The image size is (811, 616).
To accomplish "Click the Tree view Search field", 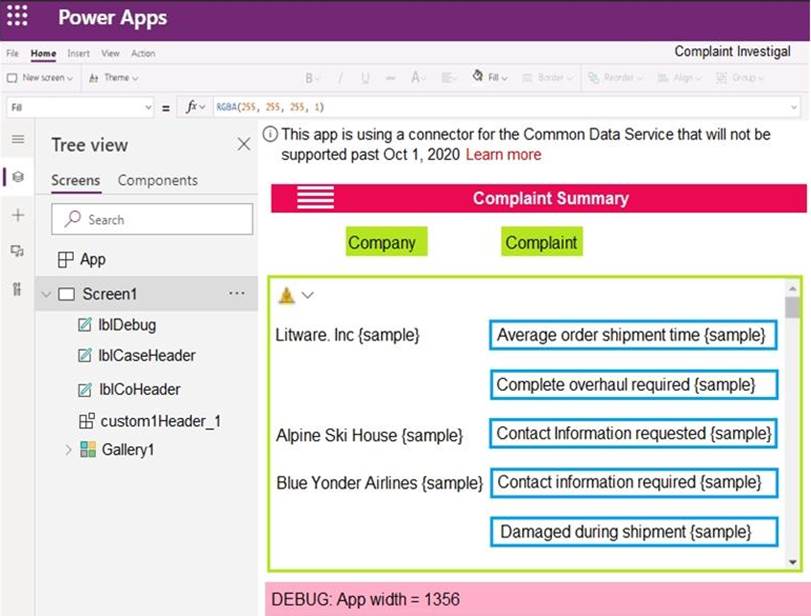I will pos(152,220).
